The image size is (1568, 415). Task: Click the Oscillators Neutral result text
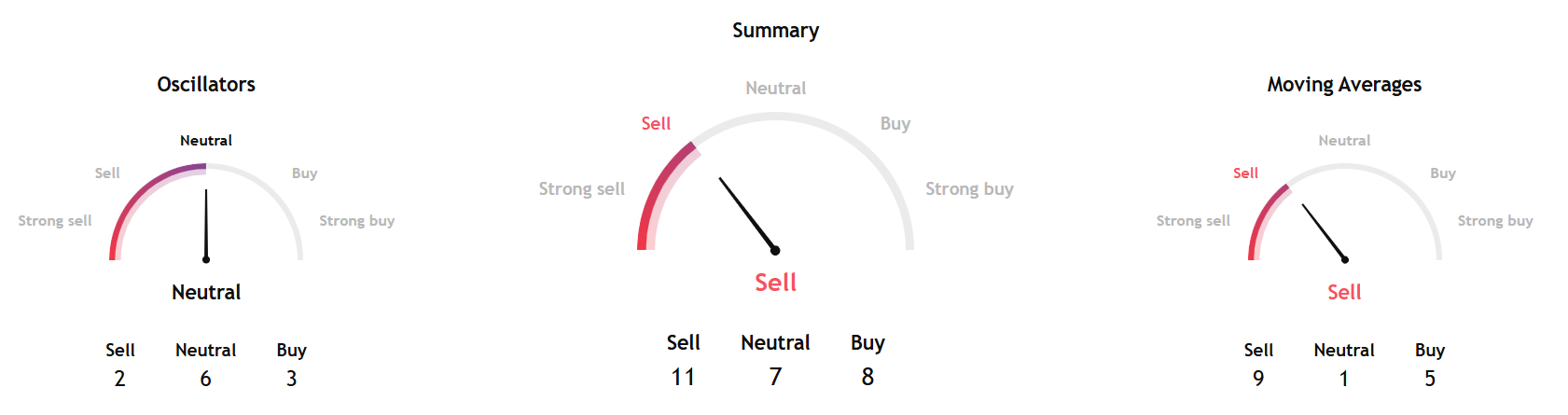click(x=206, y=293)
